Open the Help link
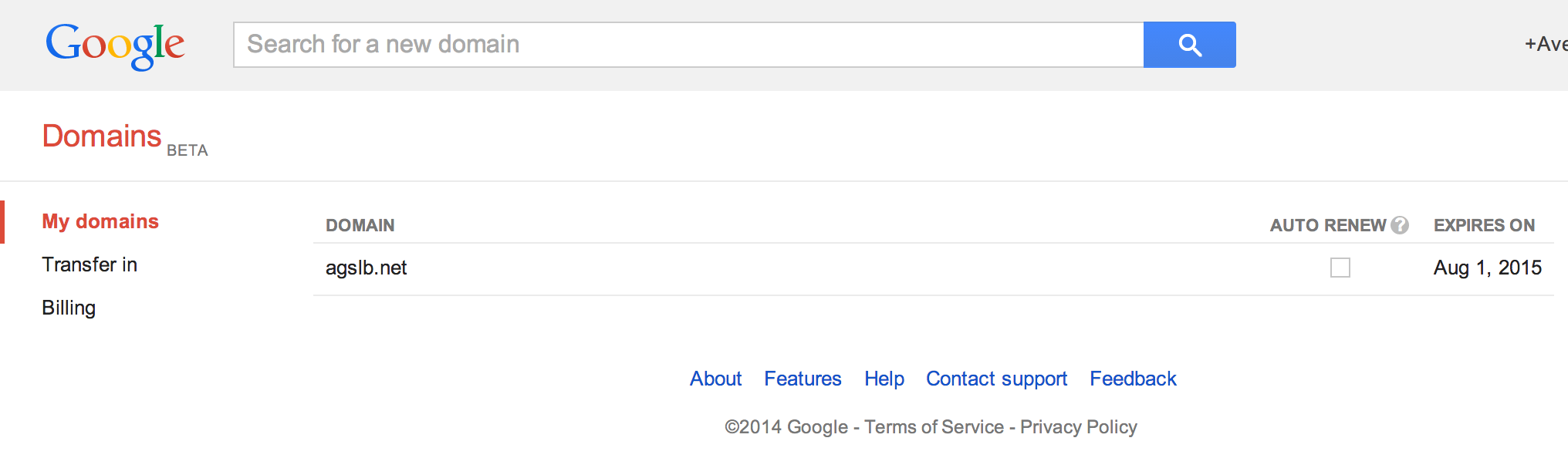The image size is (1568, 458). tap(884, 379)
